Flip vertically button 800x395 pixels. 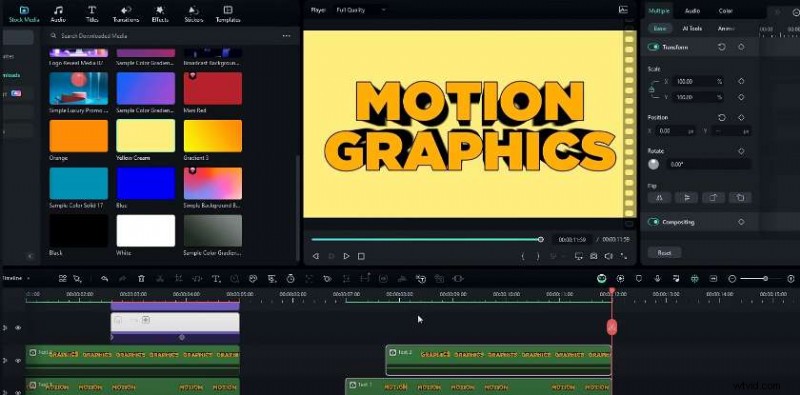click(x=686, y=198)
